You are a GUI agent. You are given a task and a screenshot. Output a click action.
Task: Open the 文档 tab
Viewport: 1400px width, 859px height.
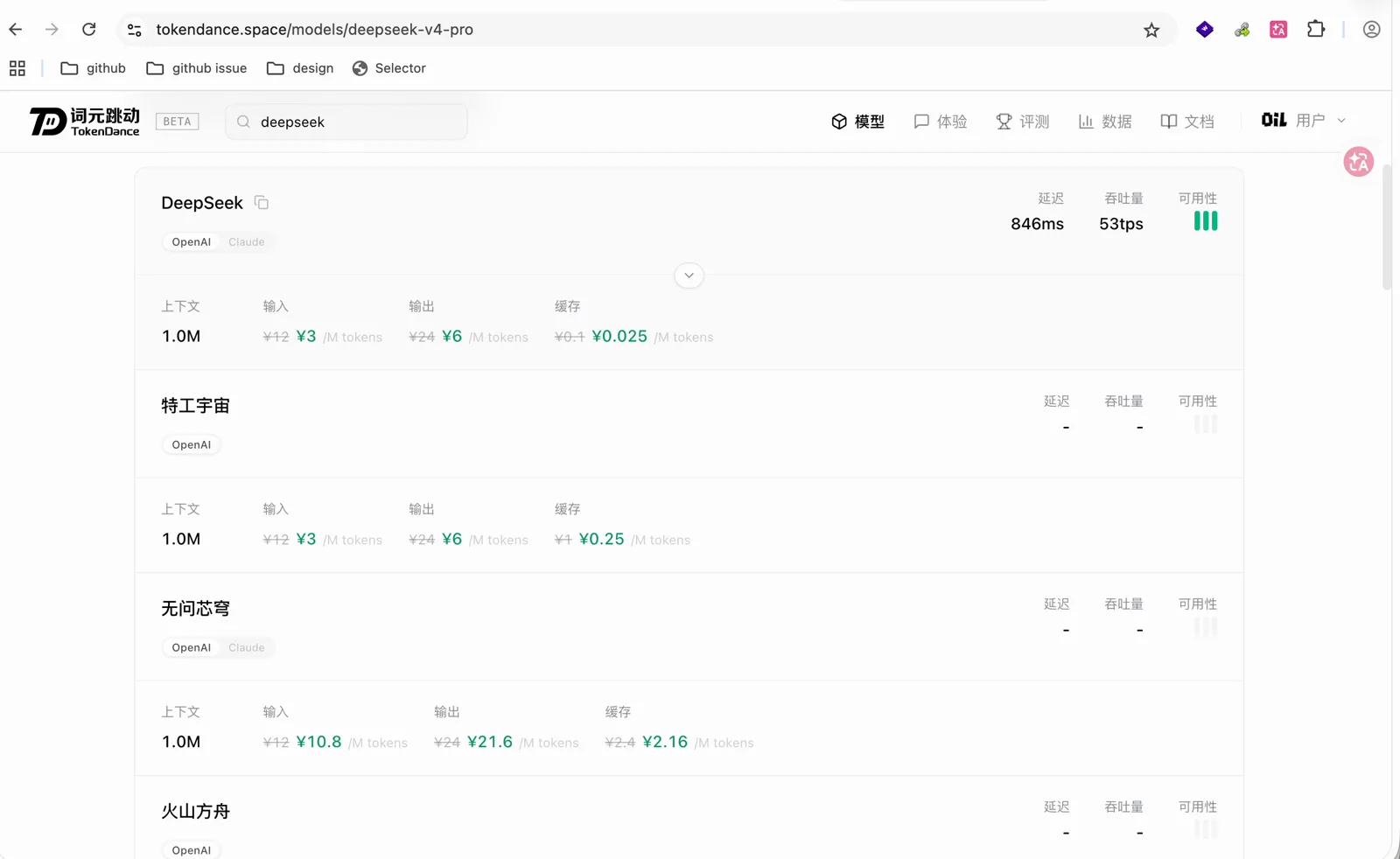1186,122
